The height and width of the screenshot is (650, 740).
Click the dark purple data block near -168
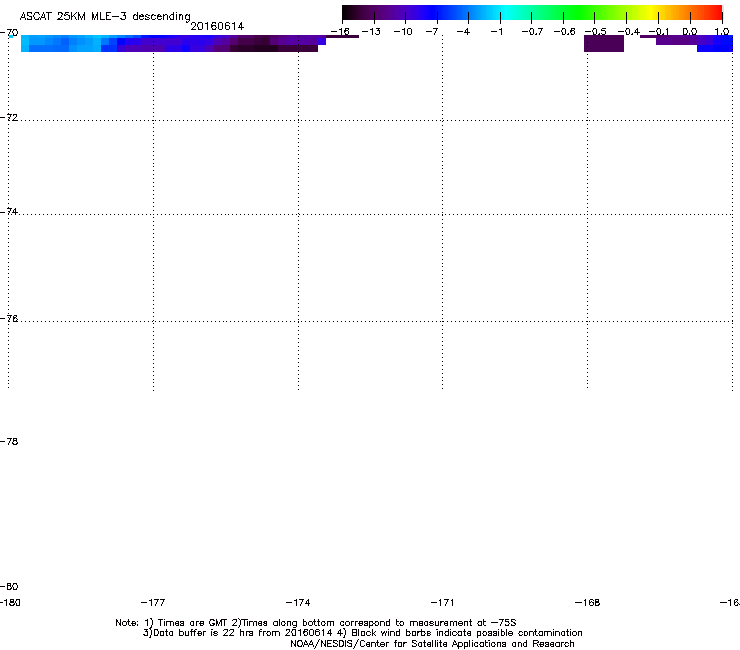point(604,43)
